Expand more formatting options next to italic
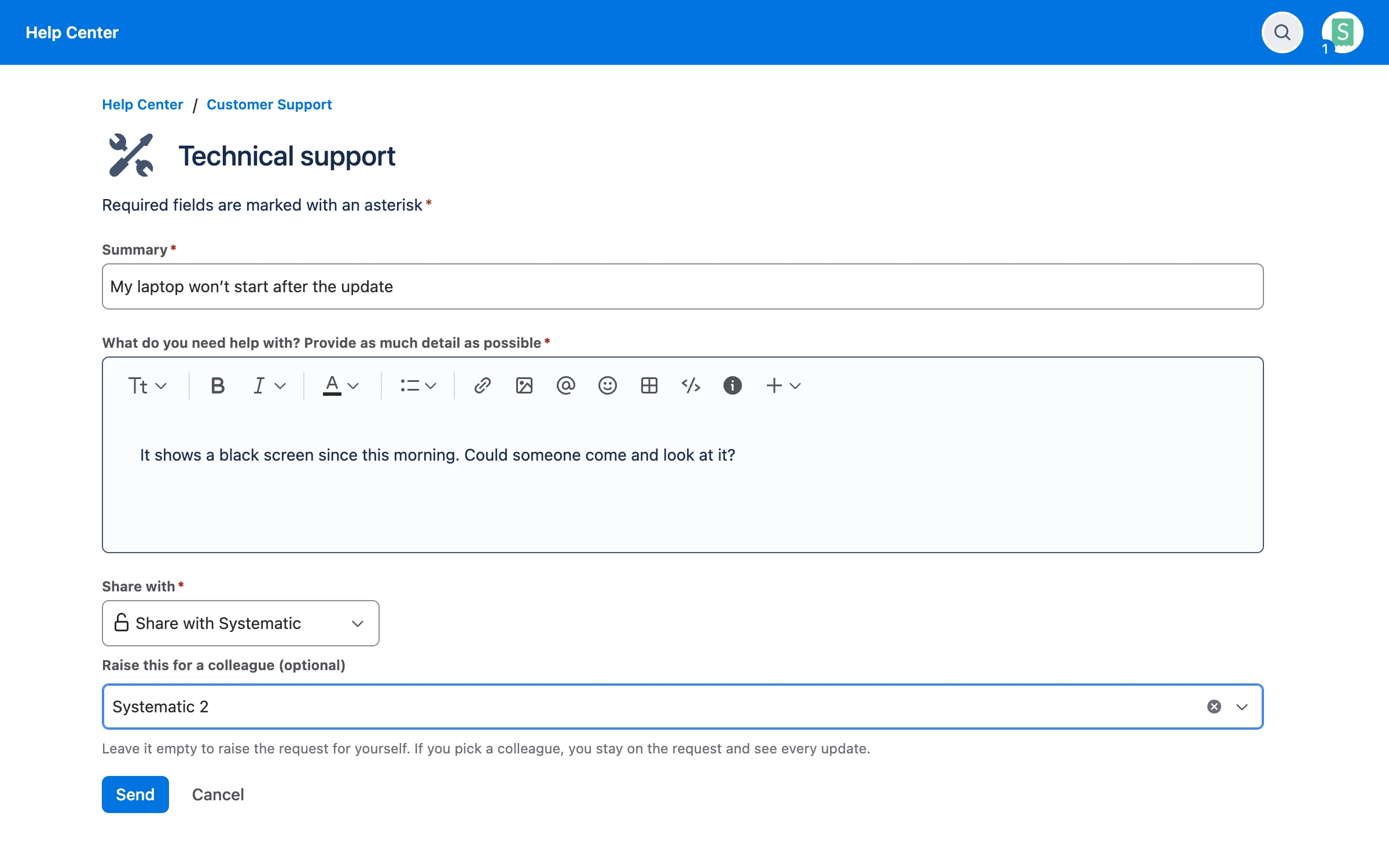Screen dimensions: 1389x868 point(280,386)
